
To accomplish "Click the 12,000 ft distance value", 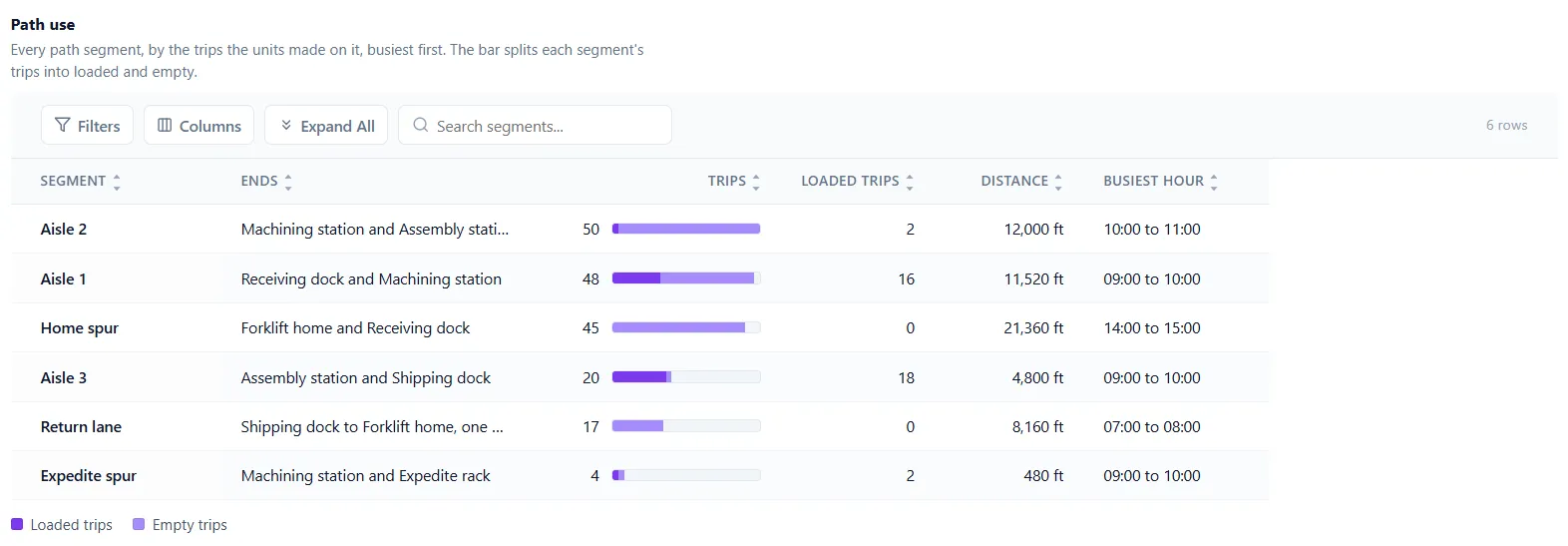I will click(x=1033, y=229).
